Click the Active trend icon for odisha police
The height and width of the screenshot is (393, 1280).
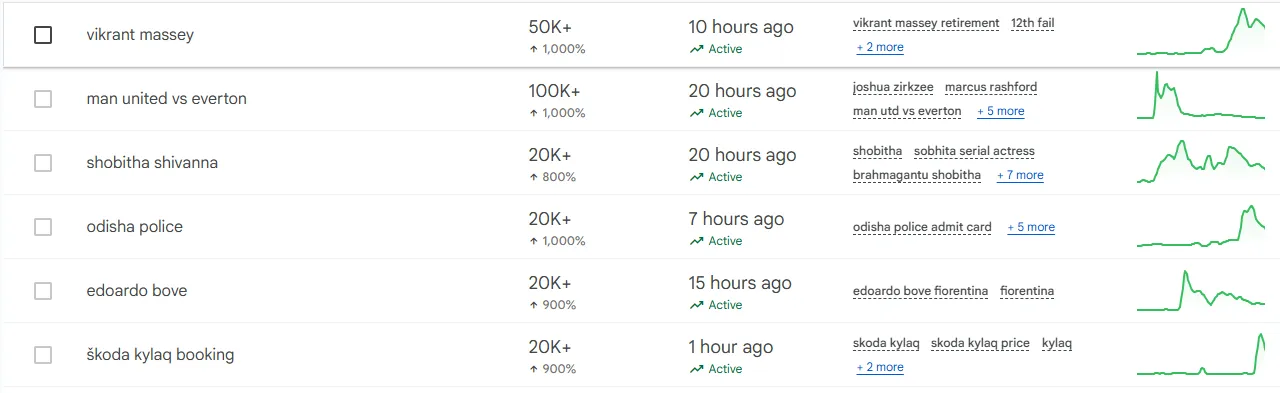696,241
